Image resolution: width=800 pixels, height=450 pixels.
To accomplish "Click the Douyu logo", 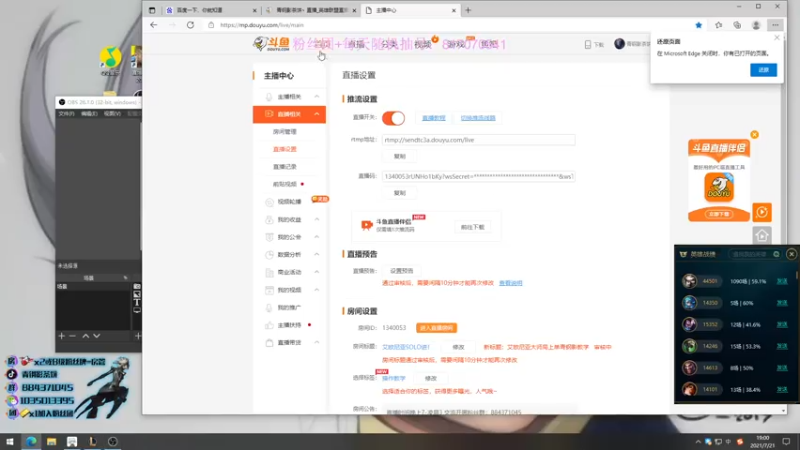I will [x=271, y=44].
